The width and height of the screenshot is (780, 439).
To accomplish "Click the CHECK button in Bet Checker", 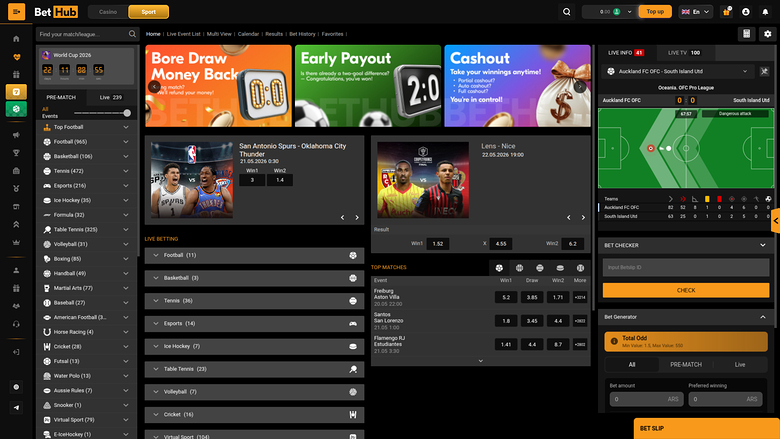I will pos(685,290).
